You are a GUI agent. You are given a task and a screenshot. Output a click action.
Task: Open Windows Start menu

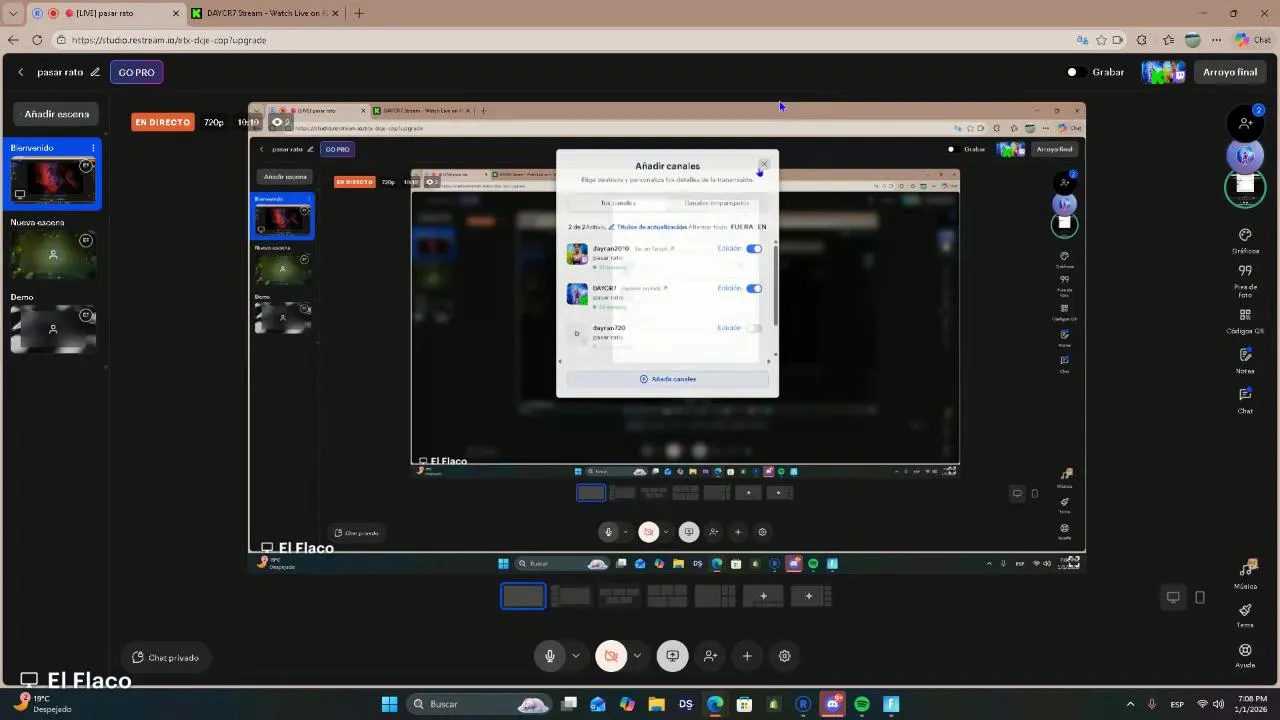tap(389, 704)
